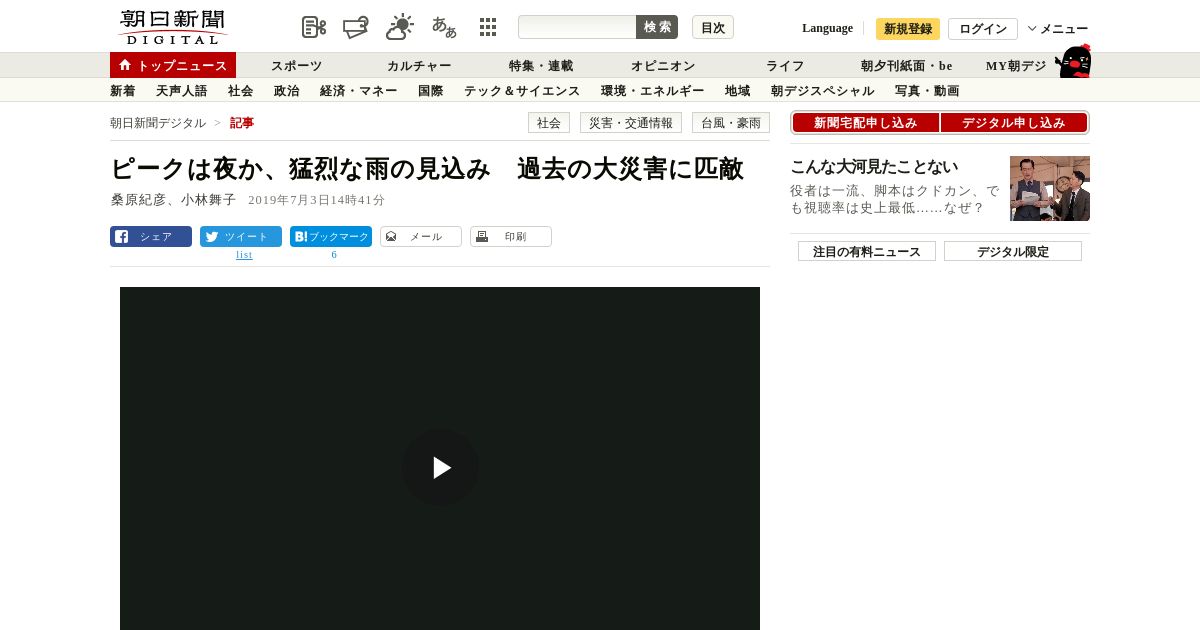Click the article headline ピークは夜か

pyautogui.click(x=427, y=169)
